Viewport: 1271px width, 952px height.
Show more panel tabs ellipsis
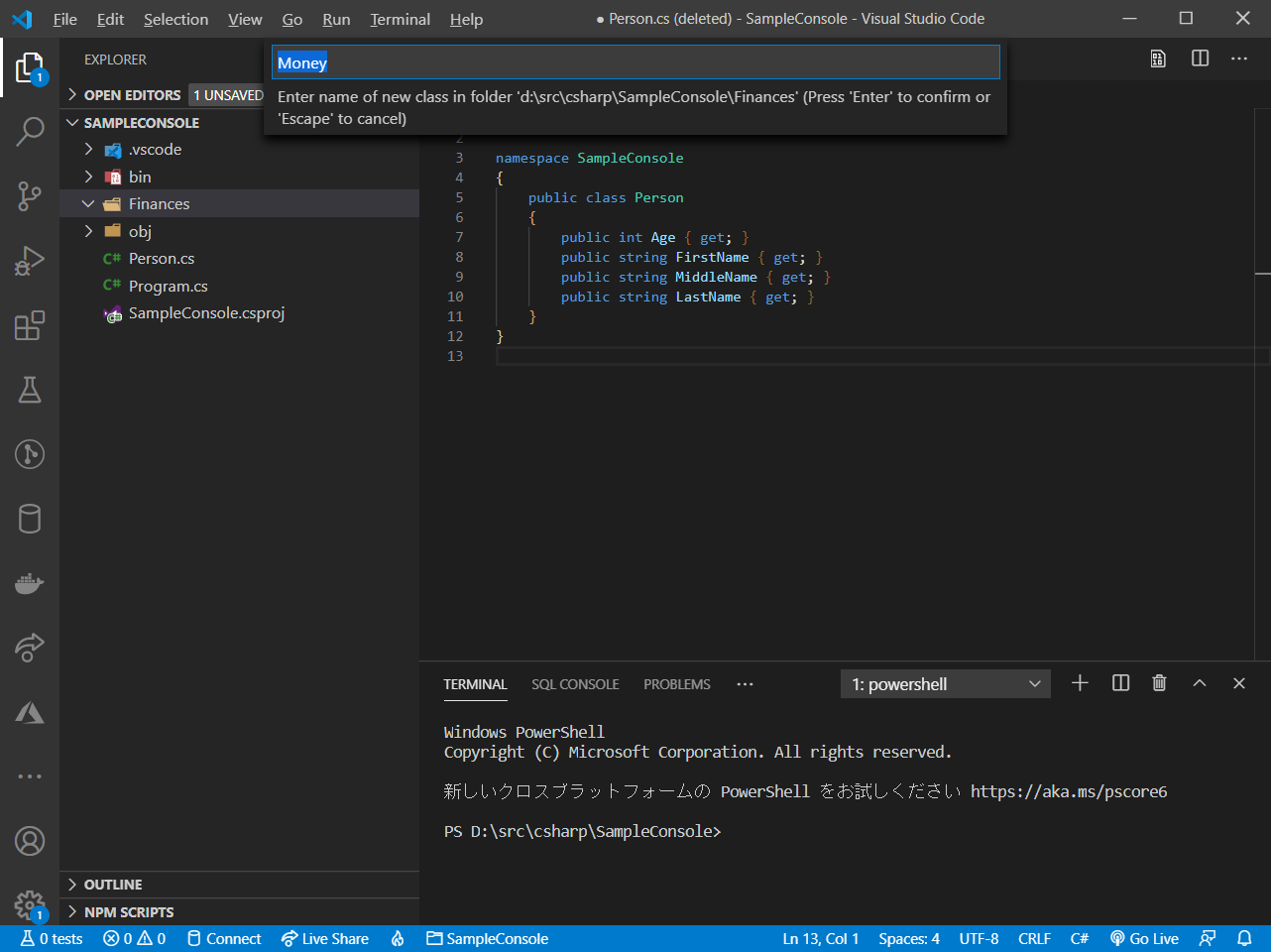pos(746,684)
